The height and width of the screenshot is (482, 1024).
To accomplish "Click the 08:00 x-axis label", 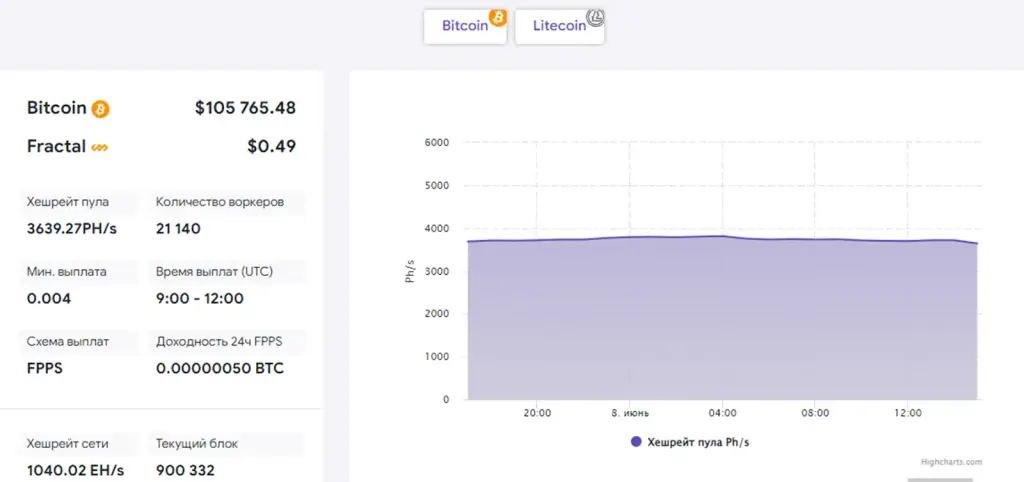I will pyautogui.click(x=815, y=413).
